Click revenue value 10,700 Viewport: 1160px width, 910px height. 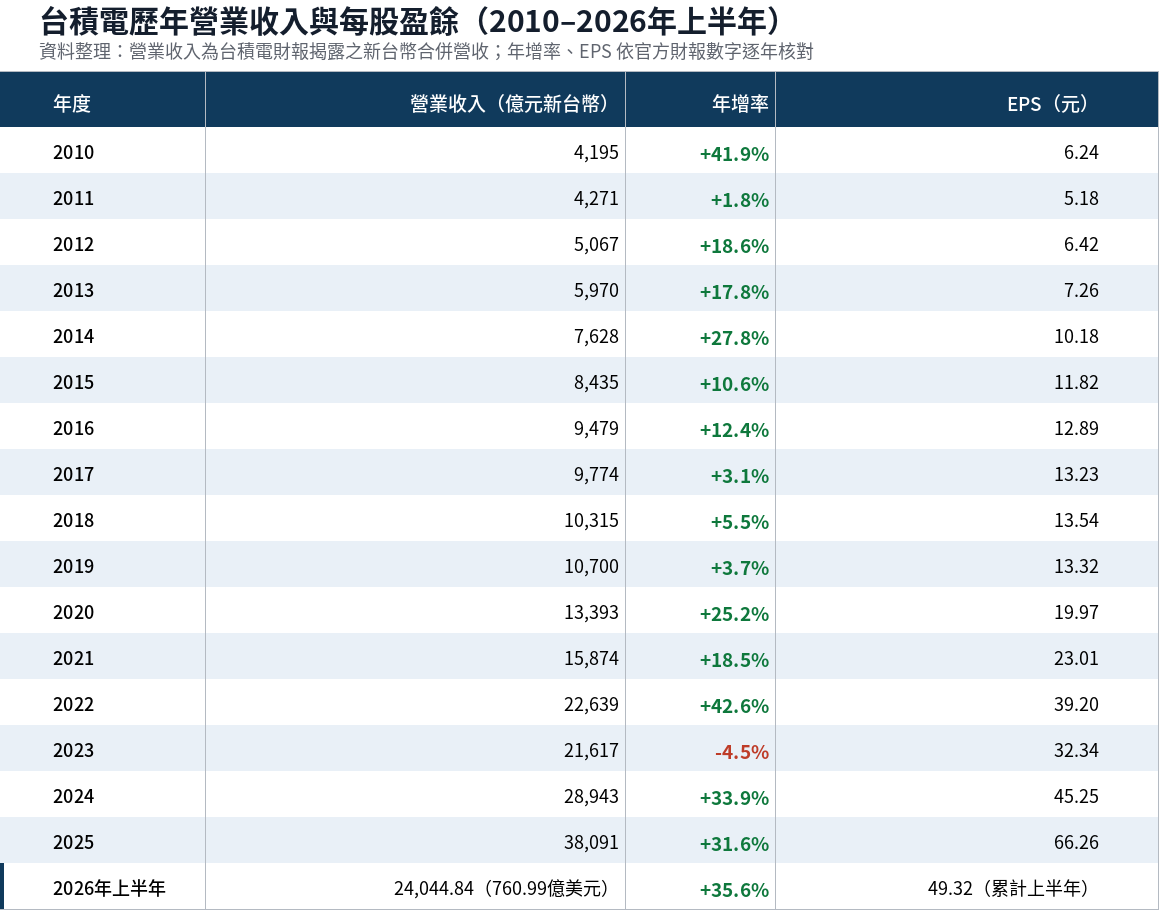pos(591,566)
